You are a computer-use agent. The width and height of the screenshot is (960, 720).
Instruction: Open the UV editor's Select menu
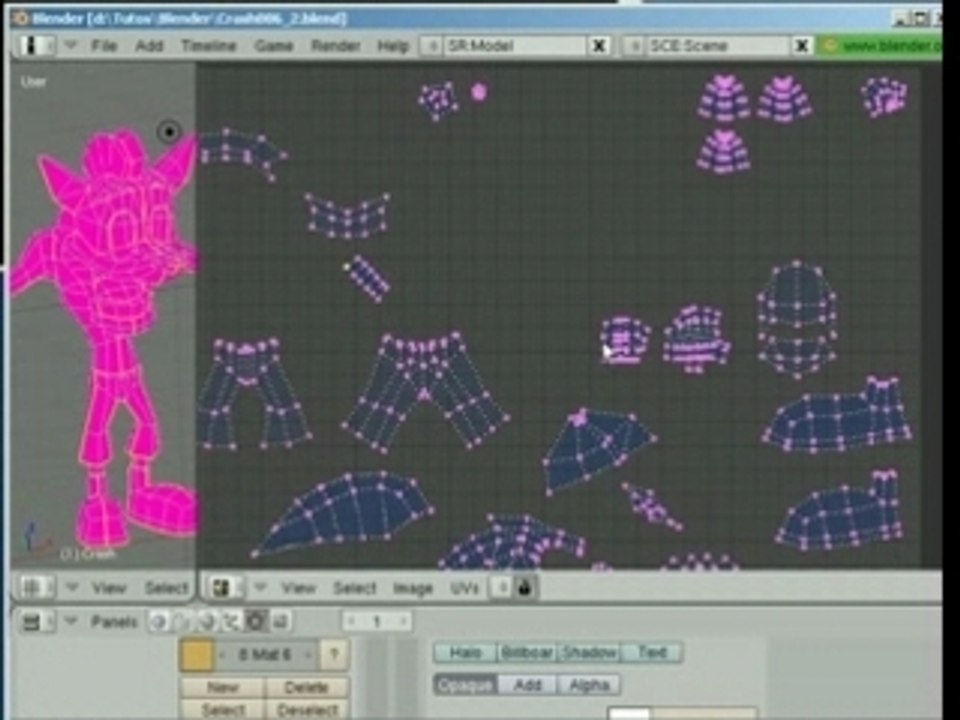click(x=354, y=589)
